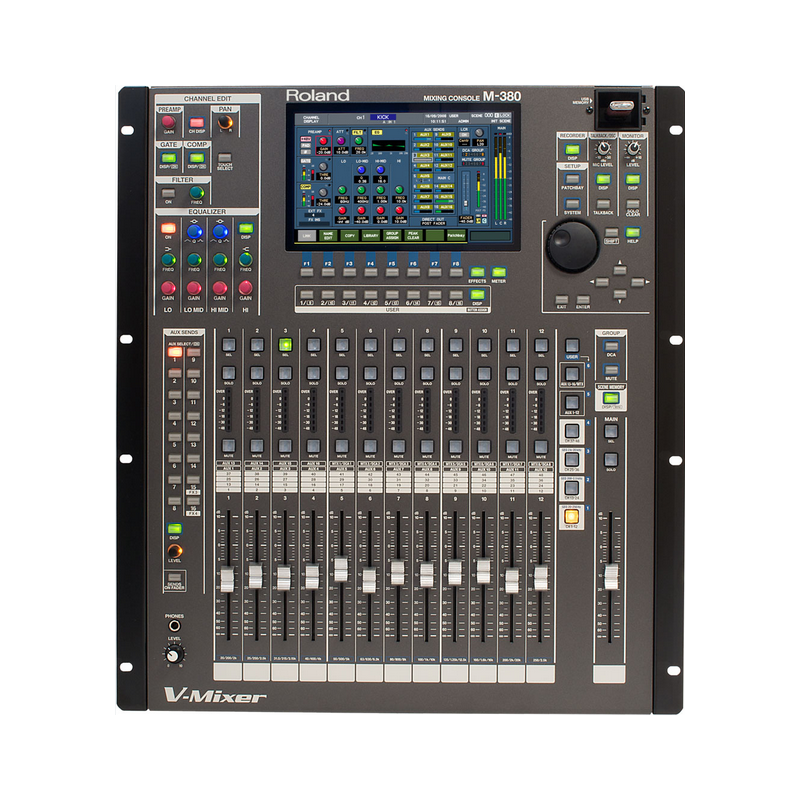This screenshot has width=800, height=800.
Task: Click the PAN knob
Action: [225, 122]
